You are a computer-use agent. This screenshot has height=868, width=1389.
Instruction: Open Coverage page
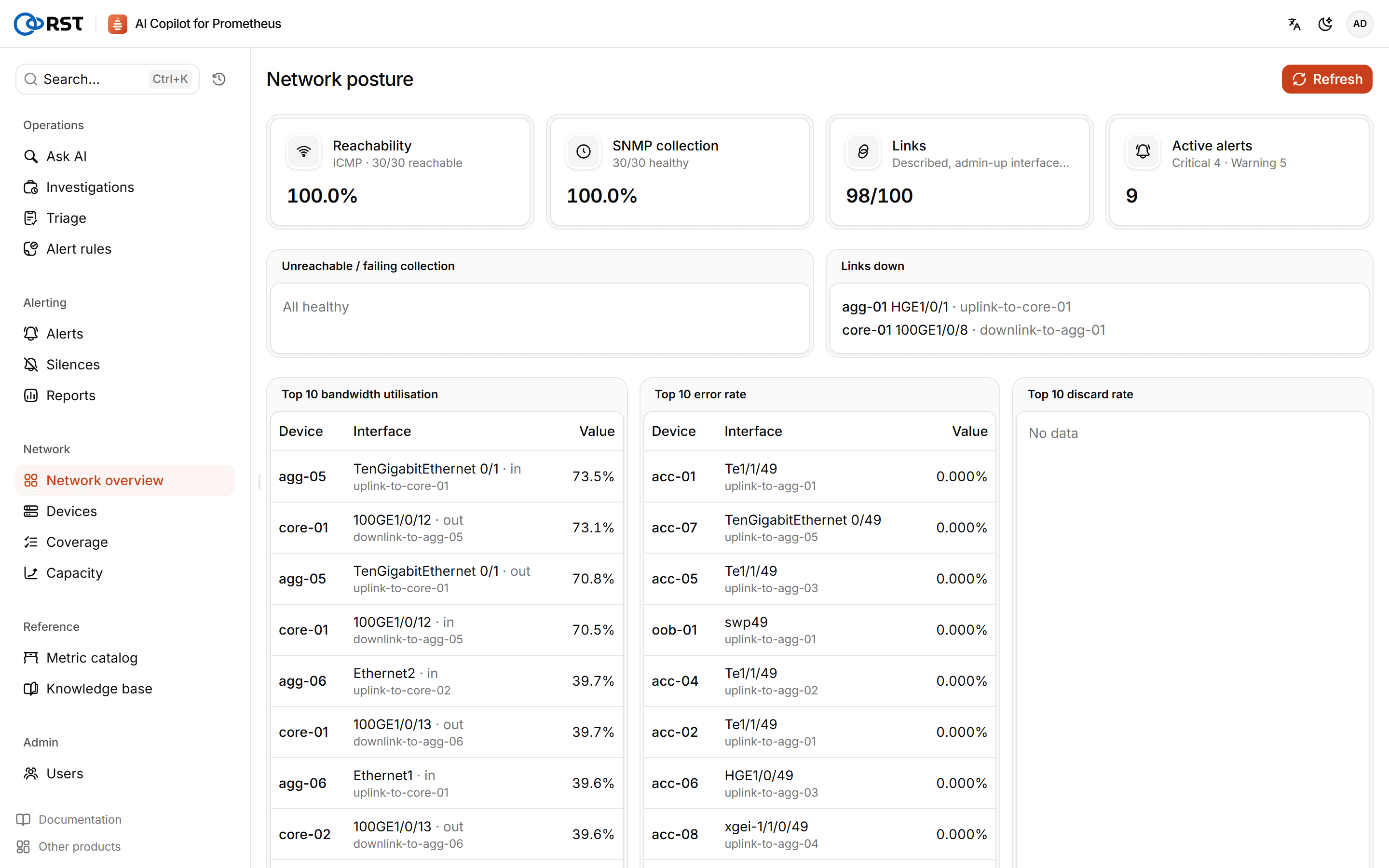click(x=124, y=542)
